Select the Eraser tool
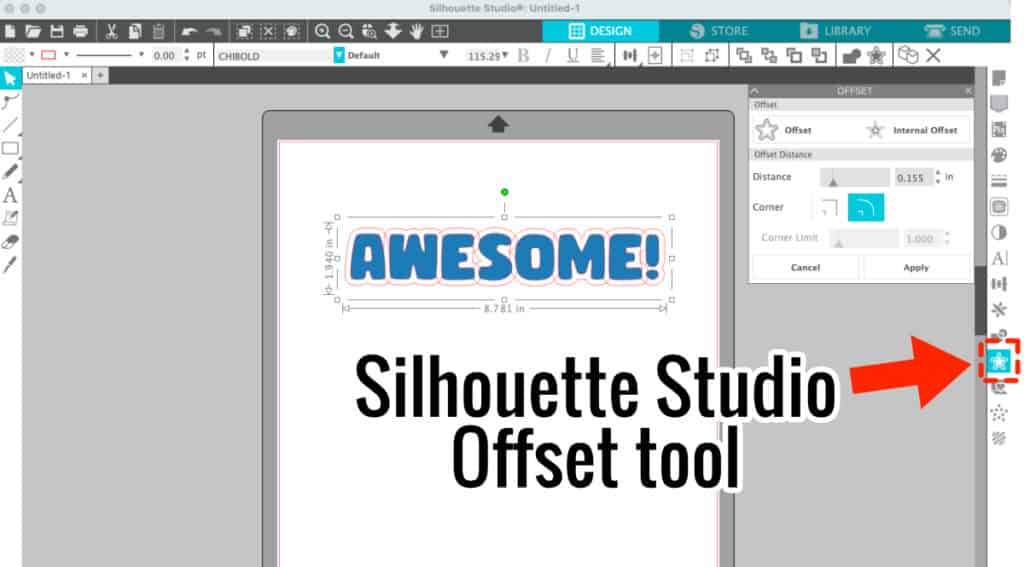 10,242
